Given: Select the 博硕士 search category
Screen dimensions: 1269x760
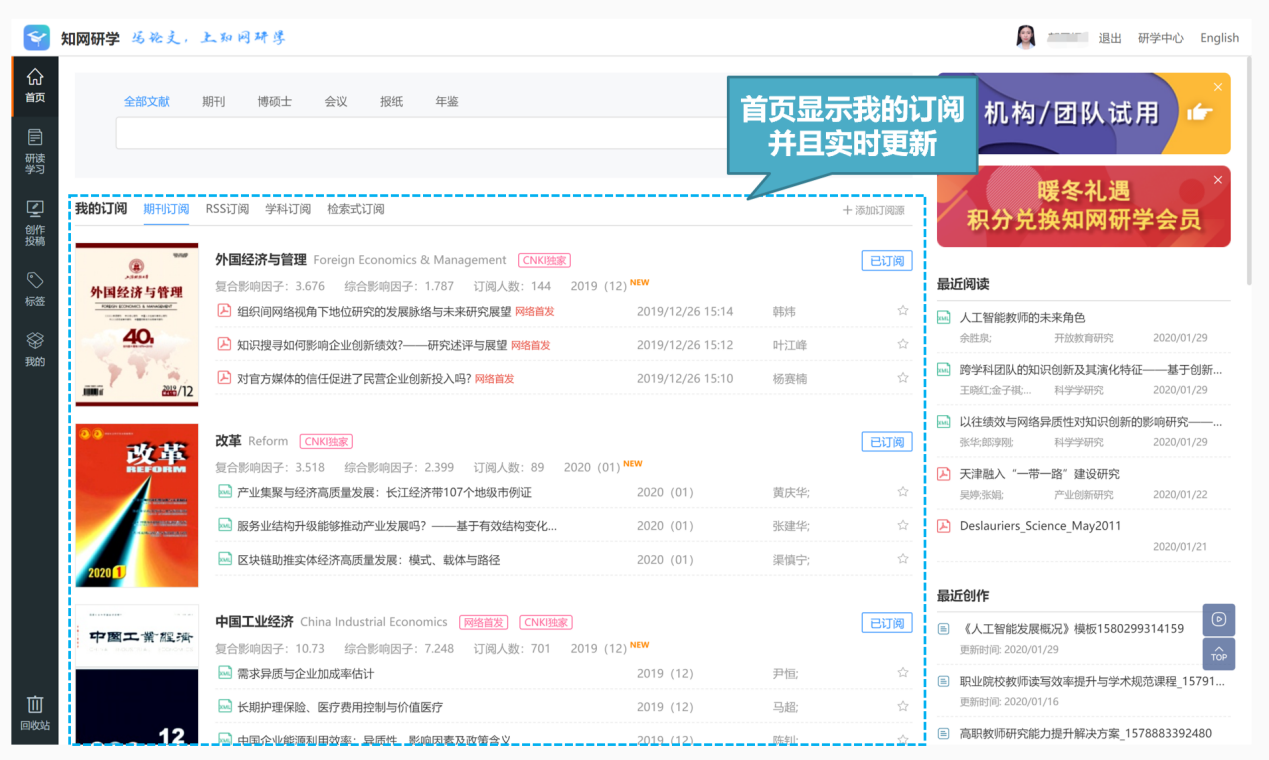Looking at the screenshot, I should (274, 101).
